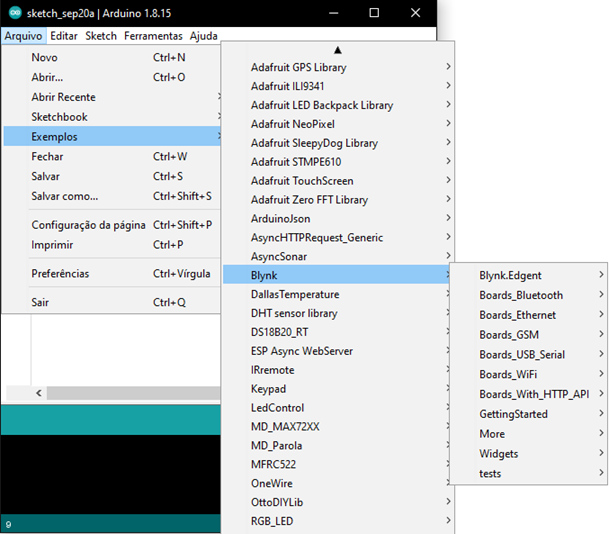Open DallasTemperature examples

click(336, 294)
